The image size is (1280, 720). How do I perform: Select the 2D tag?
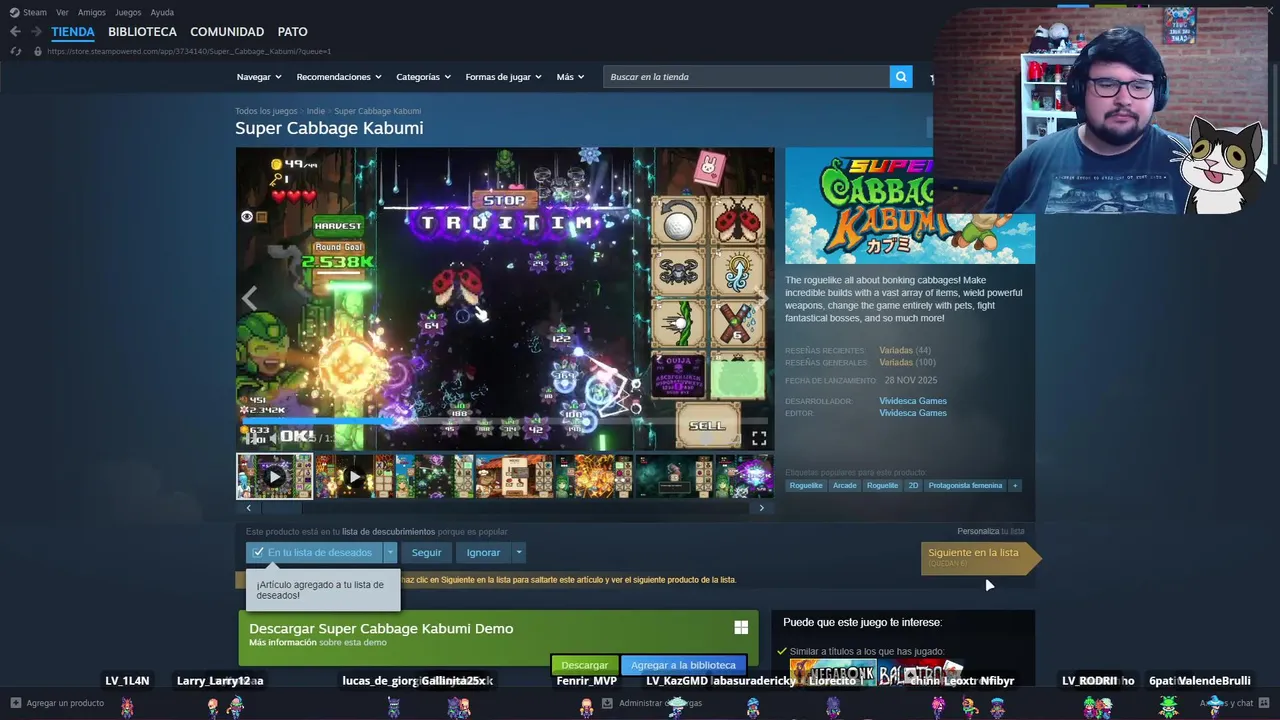913,486
